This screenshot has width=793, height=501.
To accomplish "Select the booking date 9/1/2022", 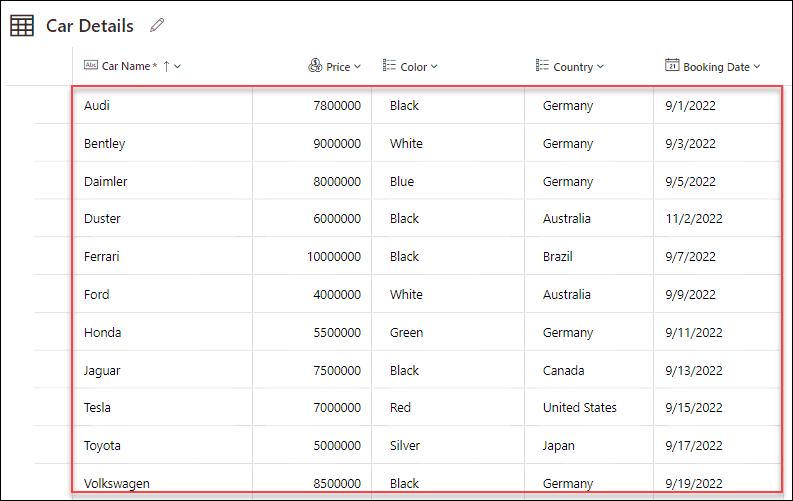I will point(690,106).
